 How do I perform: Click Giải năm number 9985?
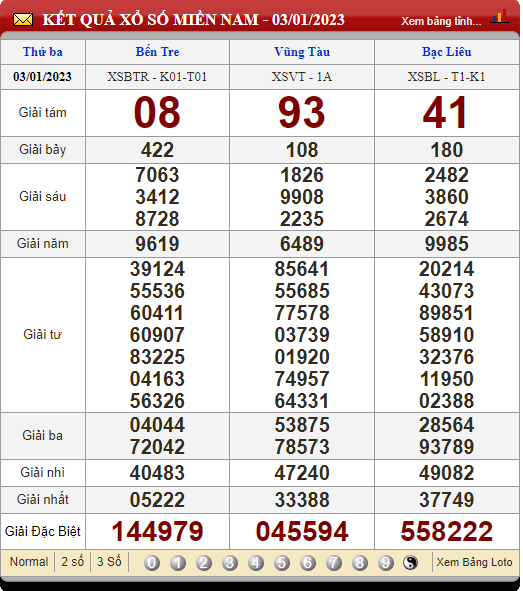447,244
